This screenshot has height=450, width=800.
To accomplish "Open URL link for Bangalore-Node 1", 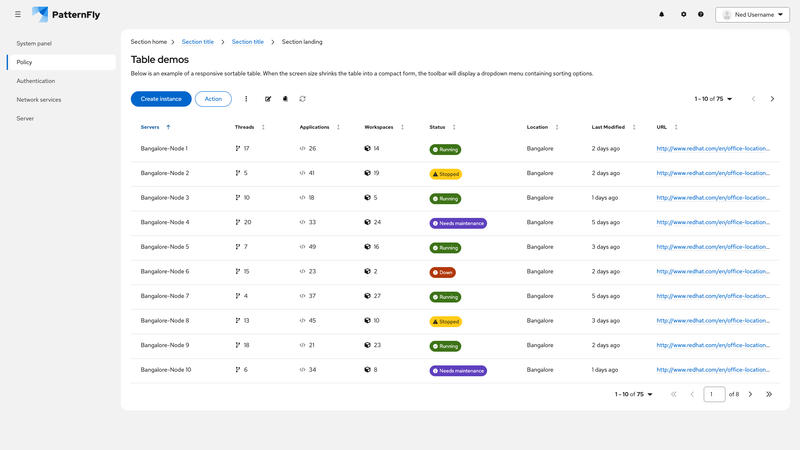I will tap(713, 148).
